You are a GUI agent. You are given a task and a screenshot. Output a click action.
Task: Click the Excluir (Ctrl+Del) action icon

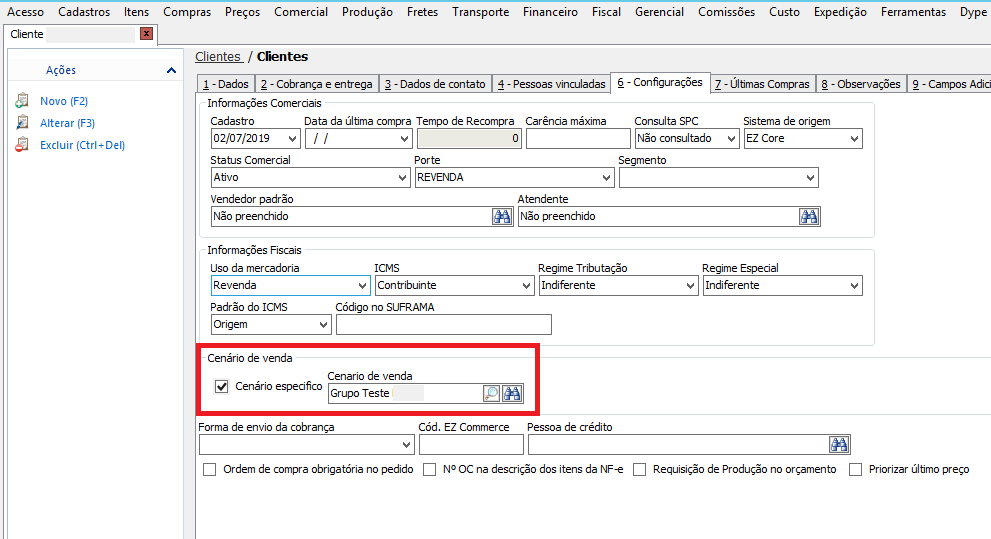click(23, 145)
